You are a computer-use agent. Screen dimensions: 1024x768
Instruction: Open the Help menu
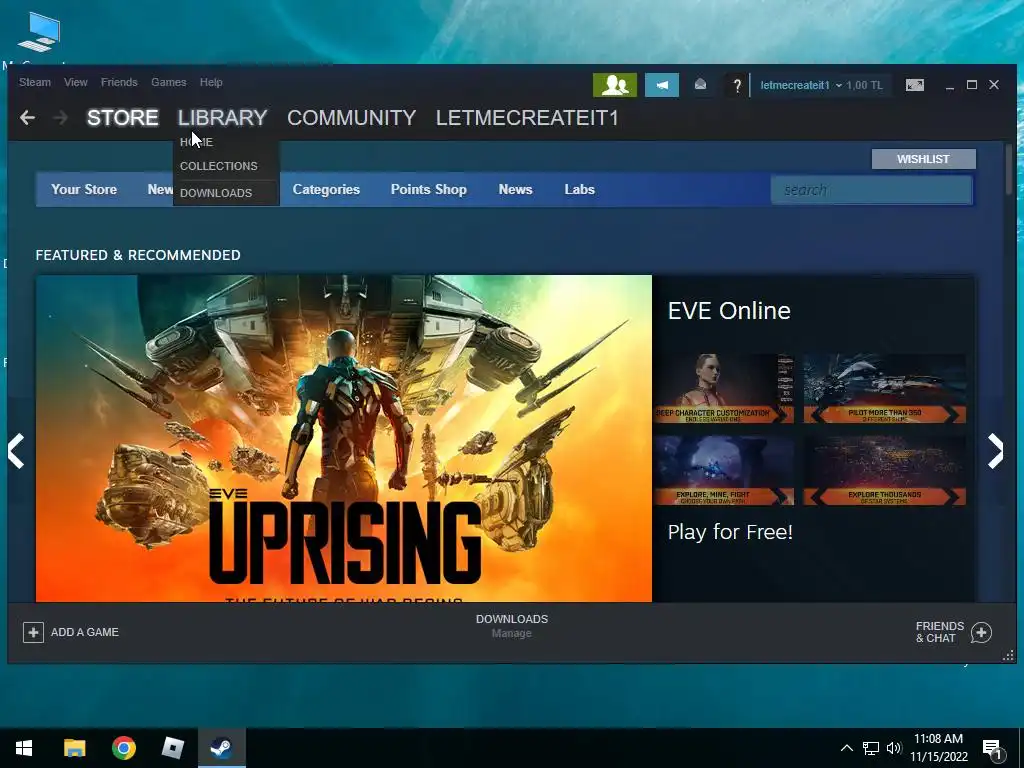[x=211, y=82]
